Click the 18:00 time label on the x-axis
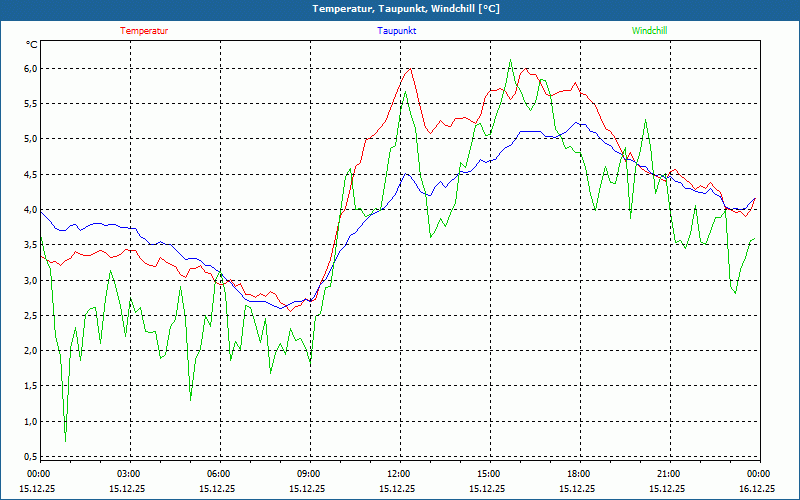The width and height of the screenshot is (800, 500). (580, 474)
